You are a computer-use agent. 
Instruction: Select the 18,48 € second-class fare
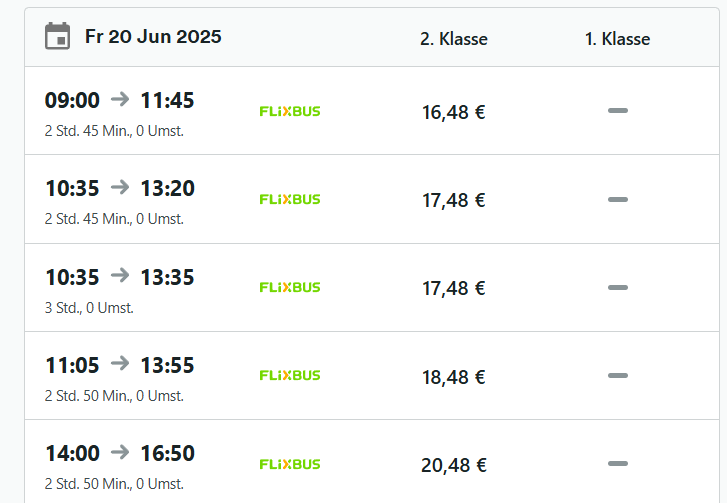(453, 376)
